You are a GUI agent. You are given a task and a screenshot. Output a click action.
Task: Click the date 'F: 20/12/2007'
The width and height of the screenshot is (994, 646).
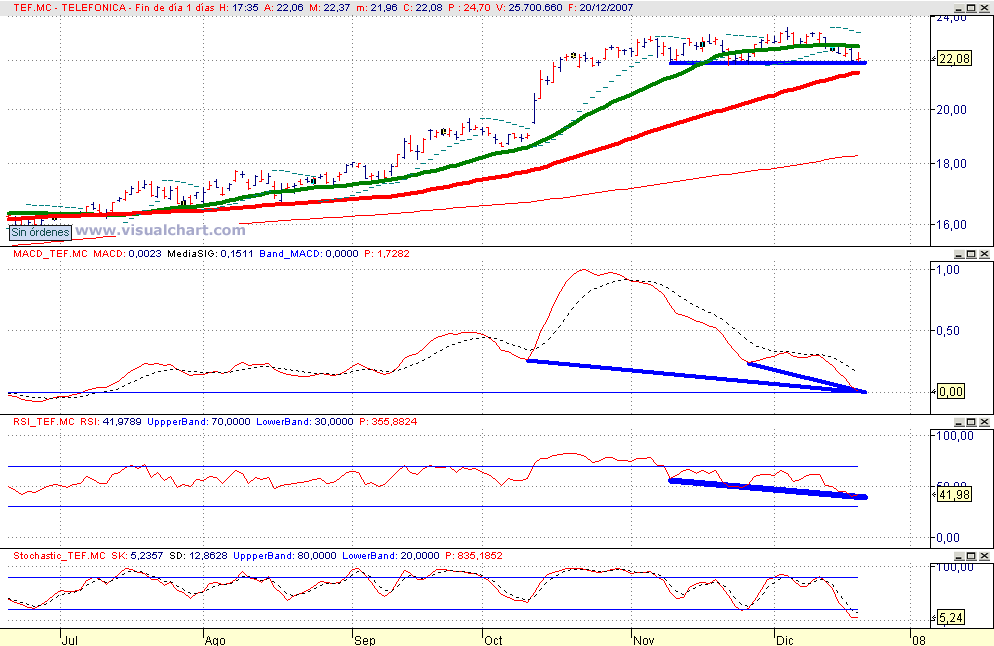pyautogui.click(x=600, y=8)
